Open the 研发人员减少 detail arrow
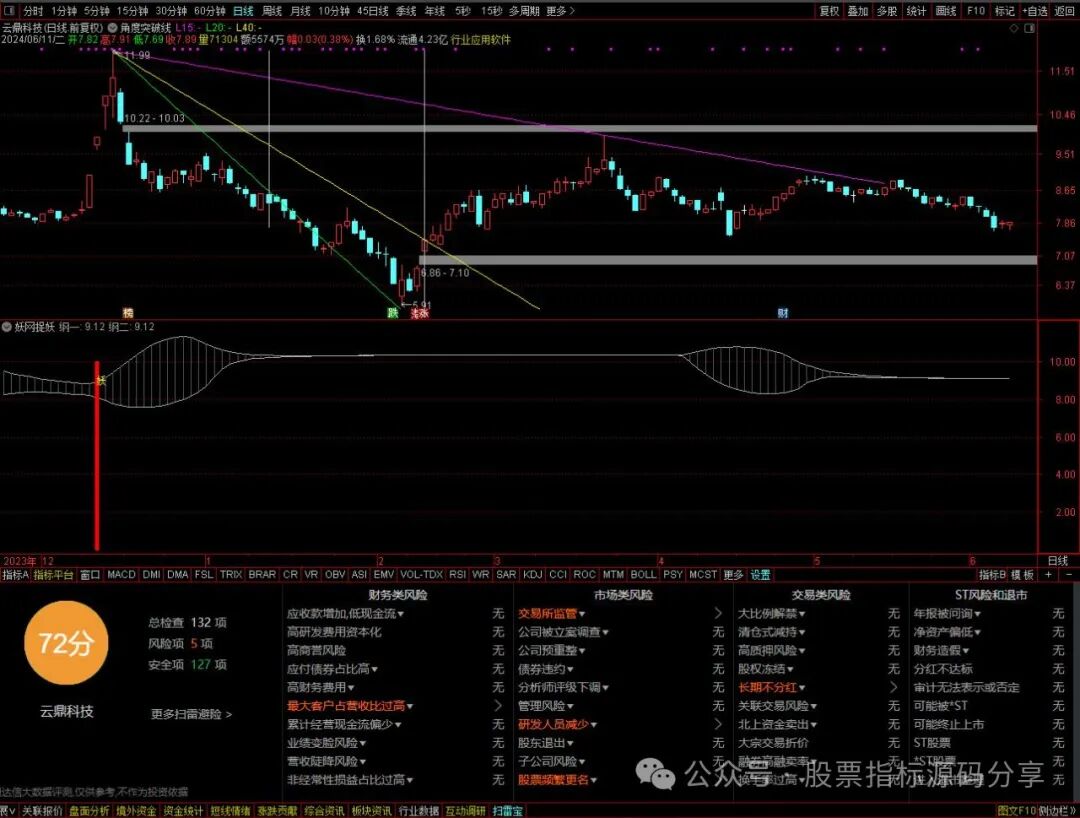Screen dimensions: 1080x818 tap(718, 724)
